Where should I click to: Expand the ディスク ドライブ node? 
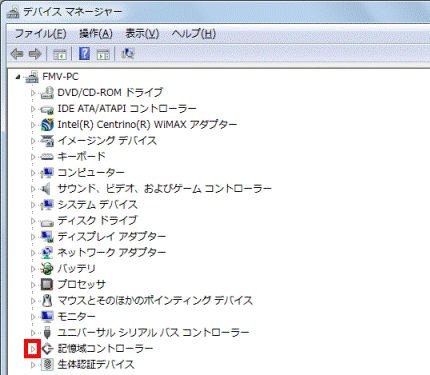(x=33, y=221)
